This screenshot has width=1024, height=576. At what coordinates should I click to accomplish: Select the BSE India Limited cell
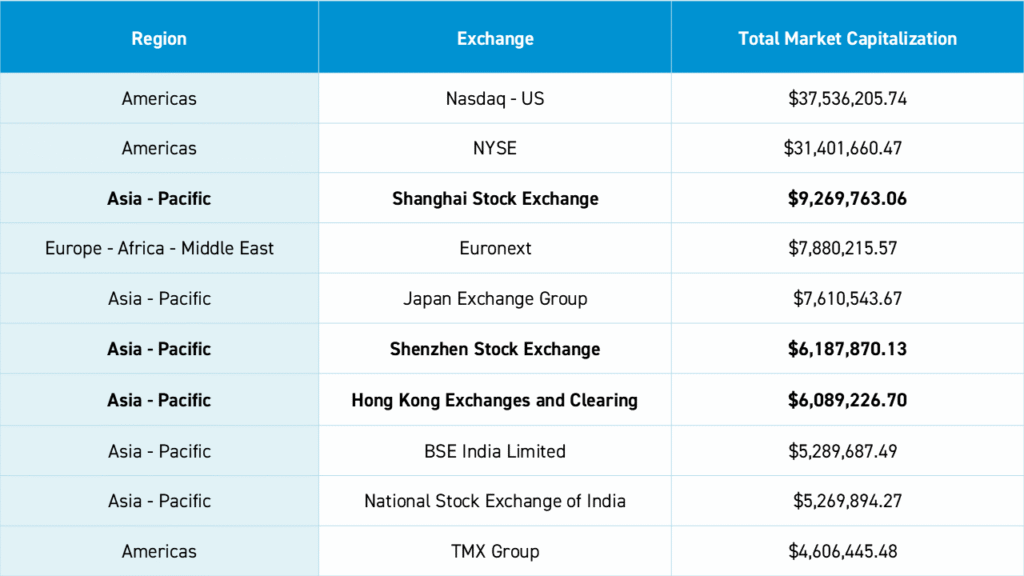point(495,451)
